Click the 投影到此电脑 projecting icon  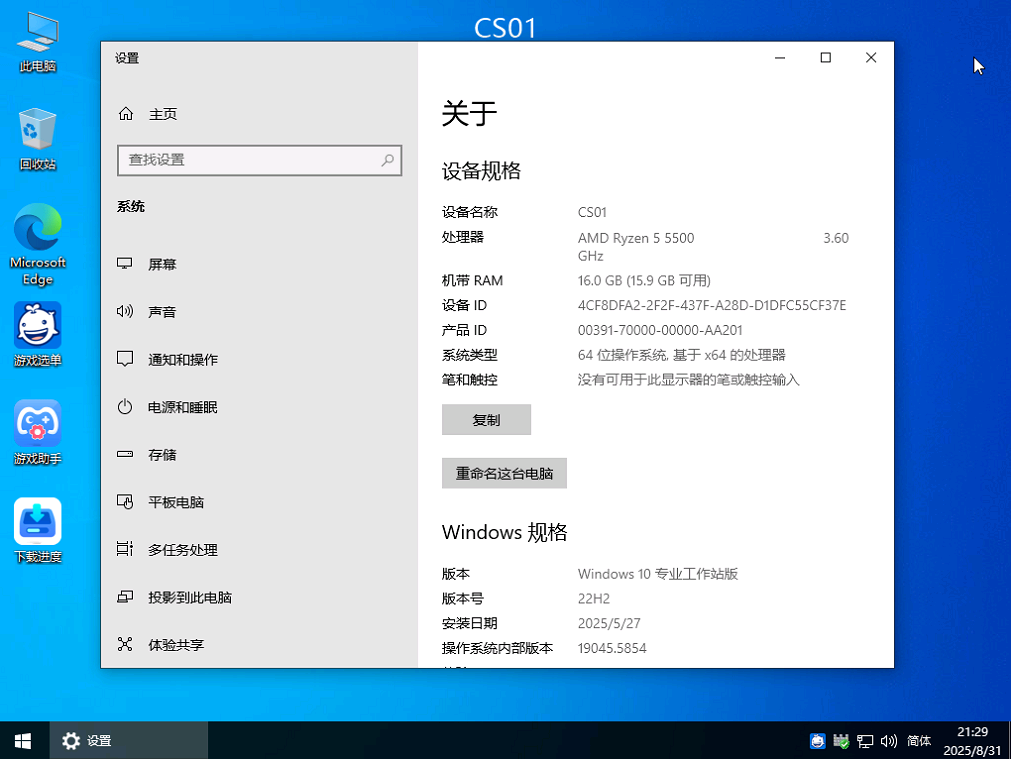point(124,597)
